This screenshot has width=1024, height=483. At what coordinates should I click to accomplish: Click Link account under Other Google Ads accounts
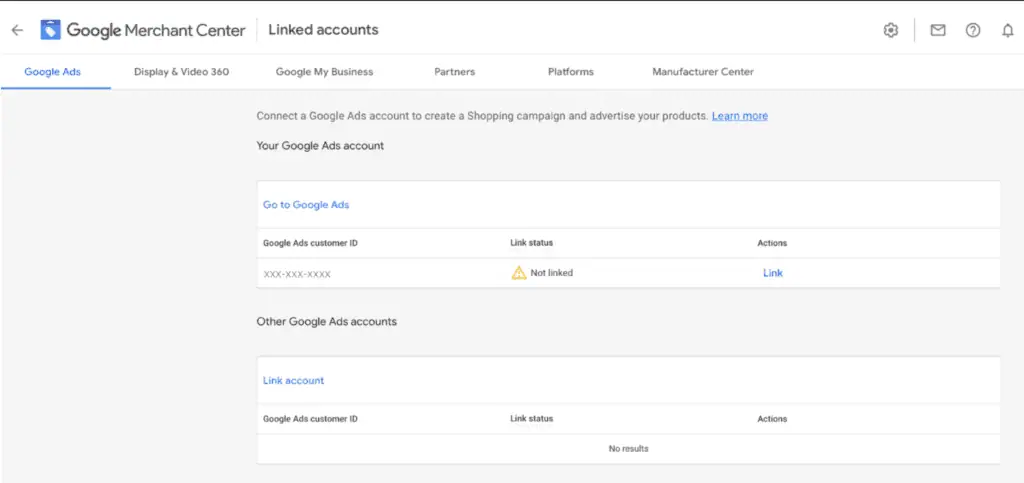pos(293,381)
